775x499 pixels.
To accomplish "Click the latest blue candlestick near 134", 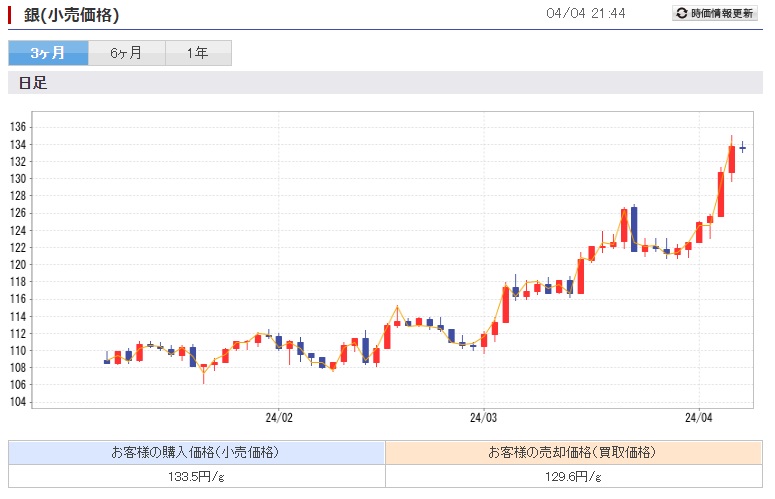I will [x=742, y=147].
